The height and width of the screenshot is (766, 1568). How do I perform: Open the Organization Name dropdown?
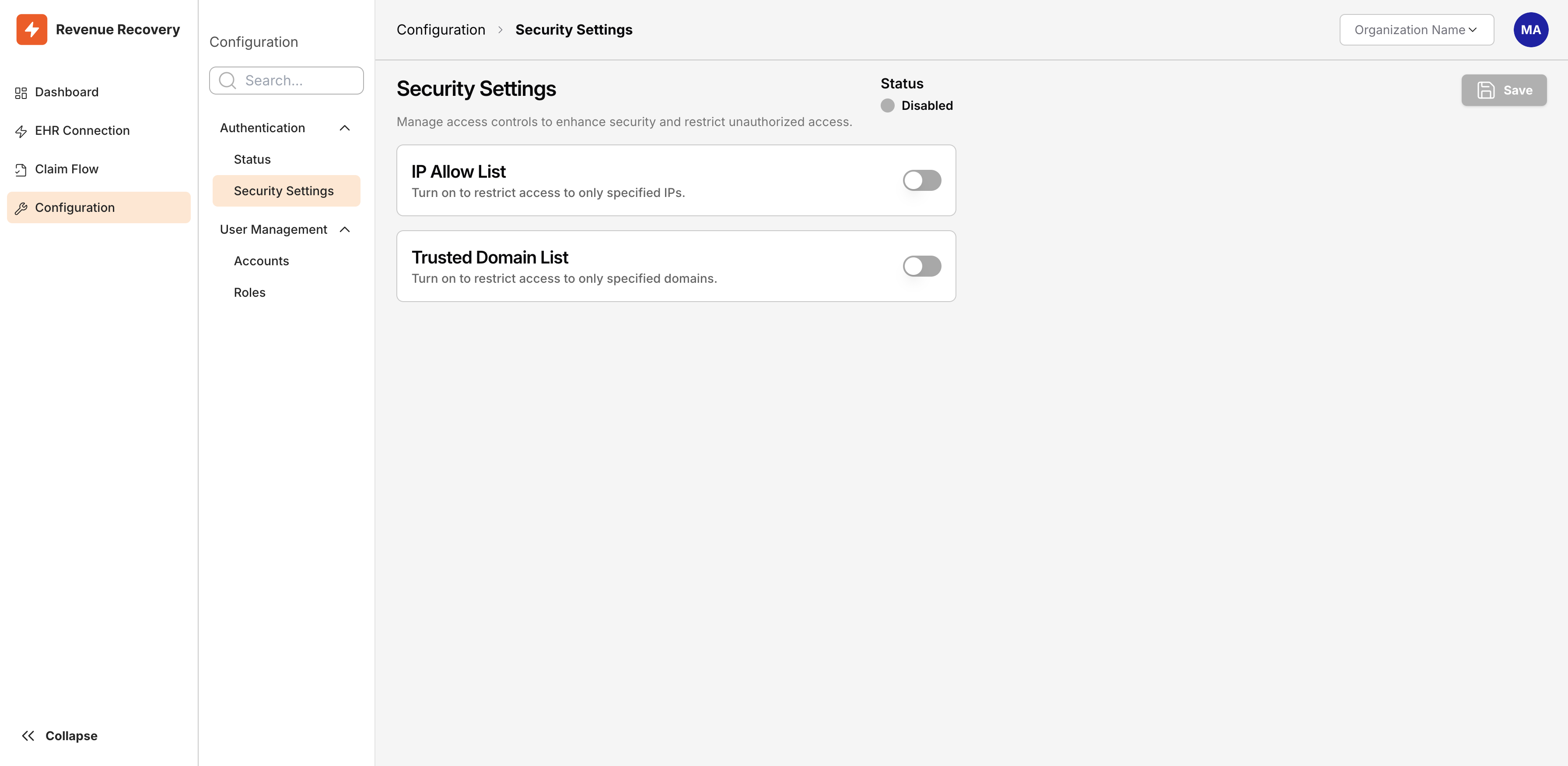point(1417,29)
